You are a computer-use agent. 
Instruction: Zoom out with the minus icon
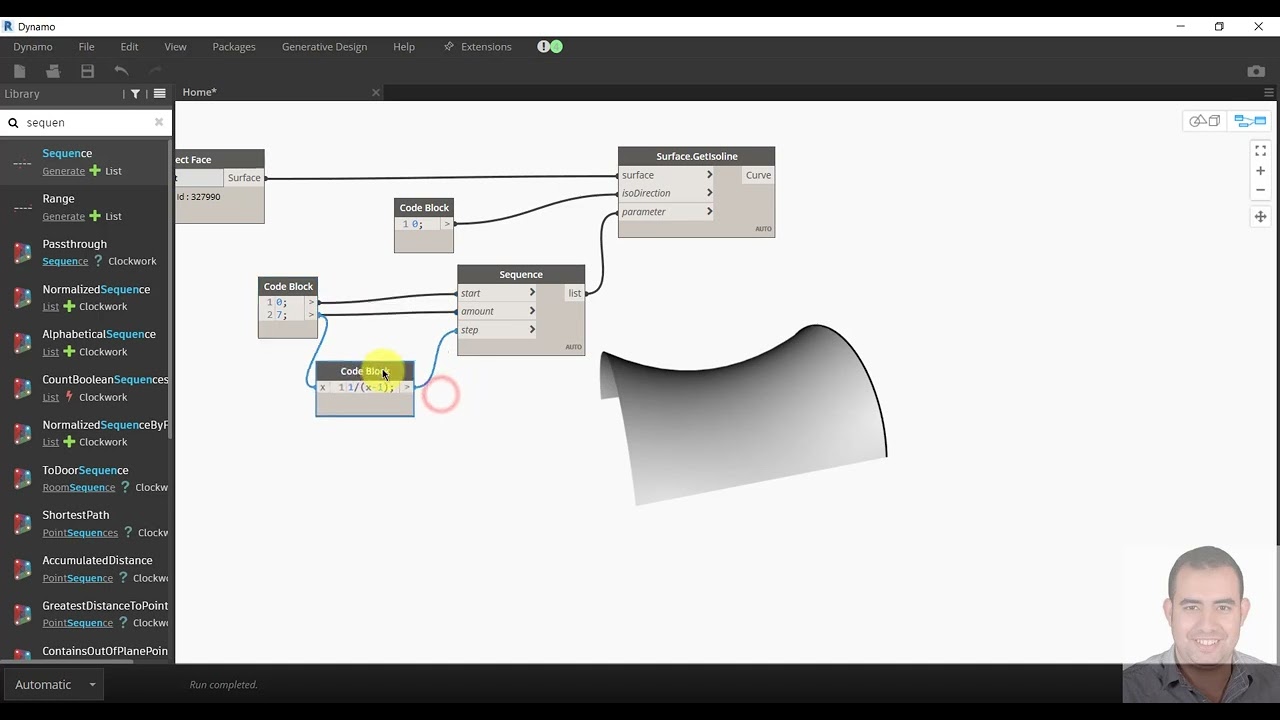(x=1260, y=190)
